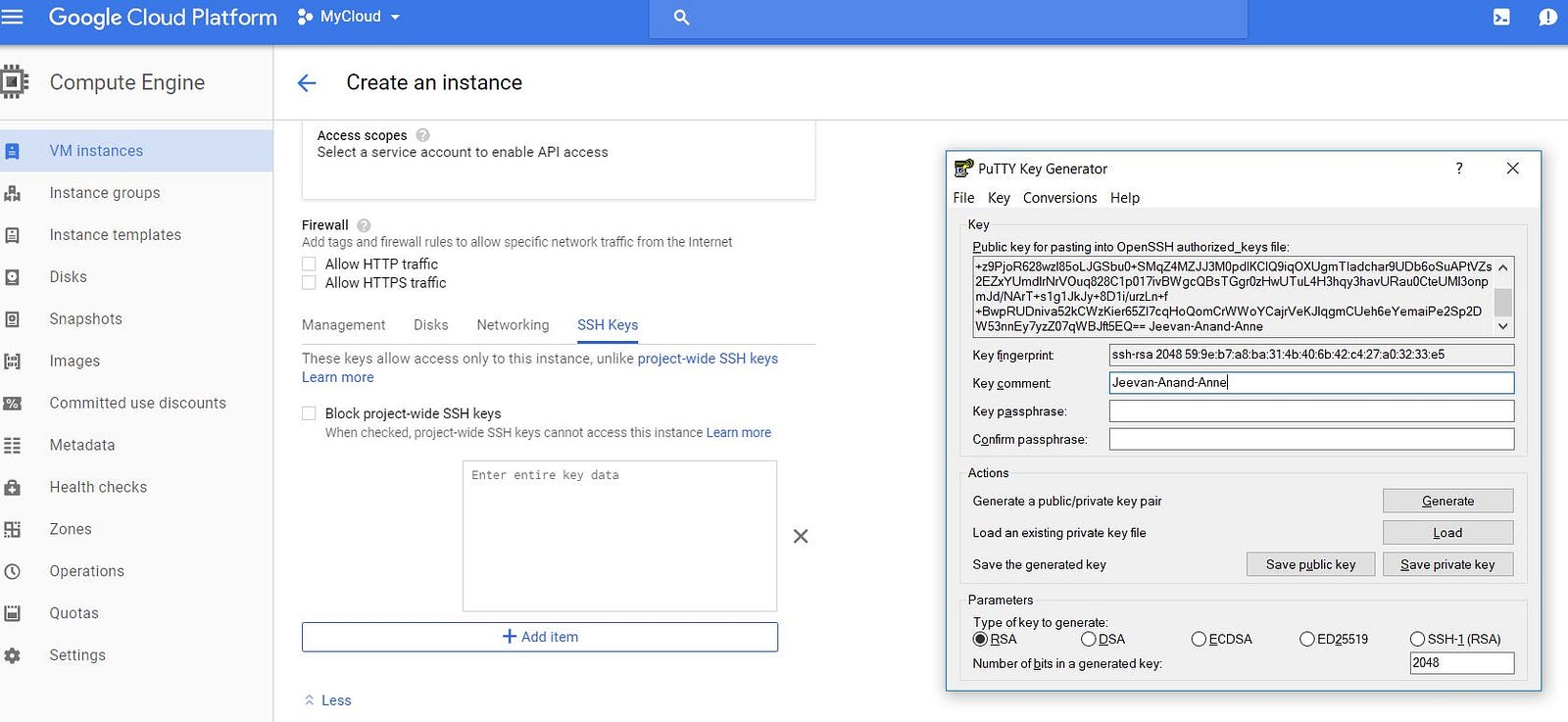
Task: Follow the project-wide SSH keys link
Action: click(x=708, y=359)
